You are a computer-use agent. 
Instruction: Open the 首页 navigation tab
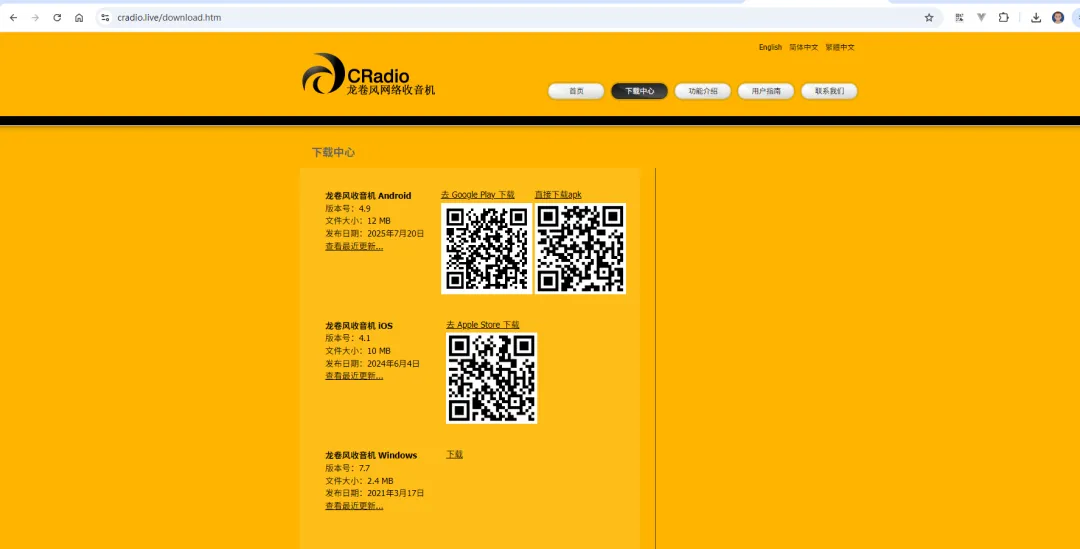pos(576,91)
